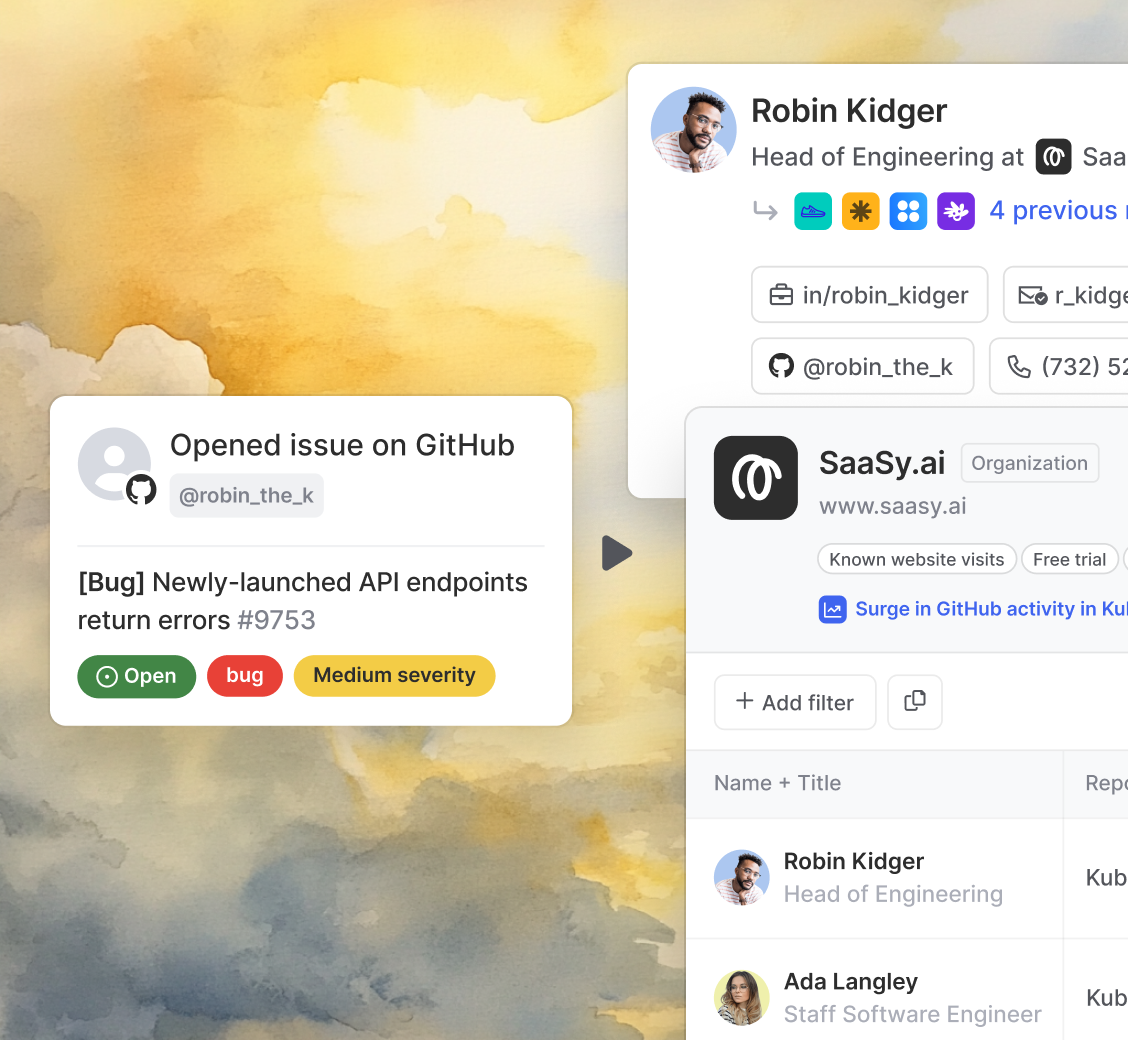Click the '[Bug] Newly-launched API endpoints' title
Image resolution: width=1128 pixels, height=1040 pixels.
click(303, 583)
